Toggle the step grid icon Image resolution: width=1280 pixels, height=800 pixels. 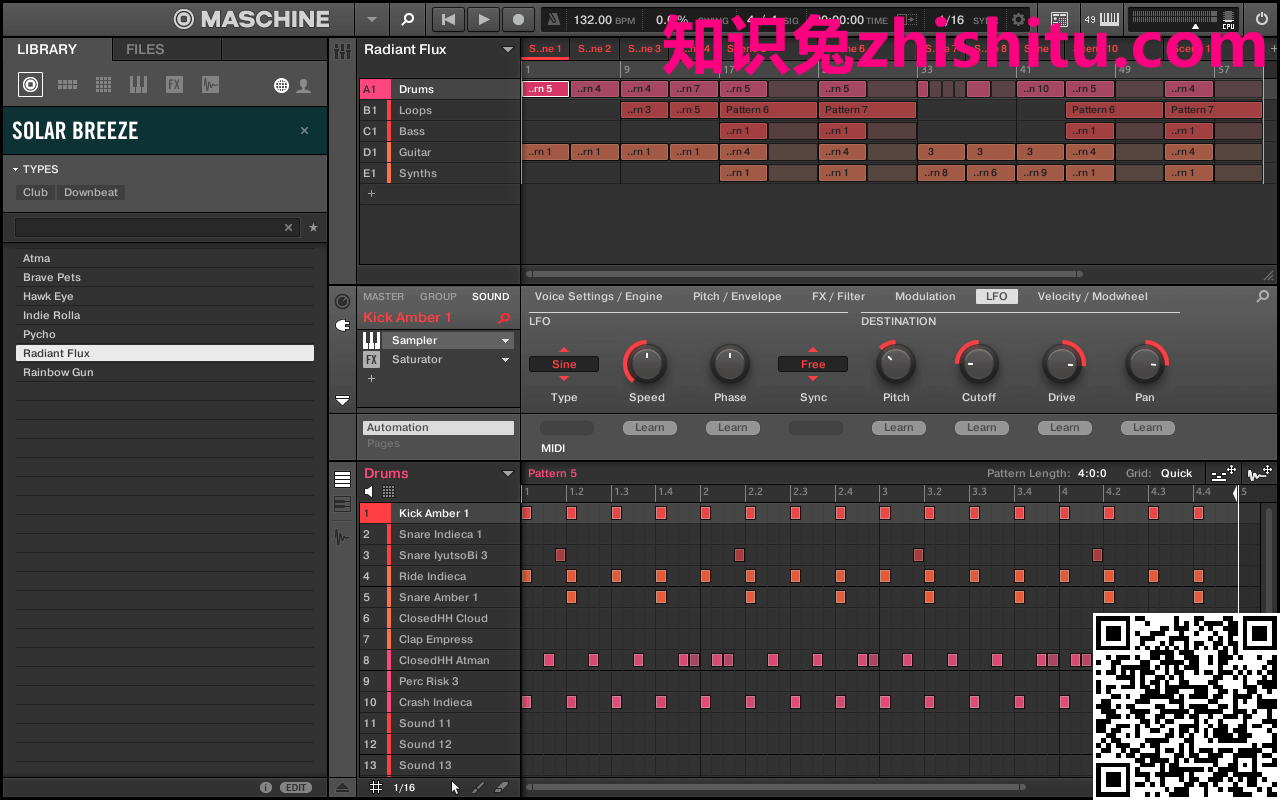coord(375,788)
